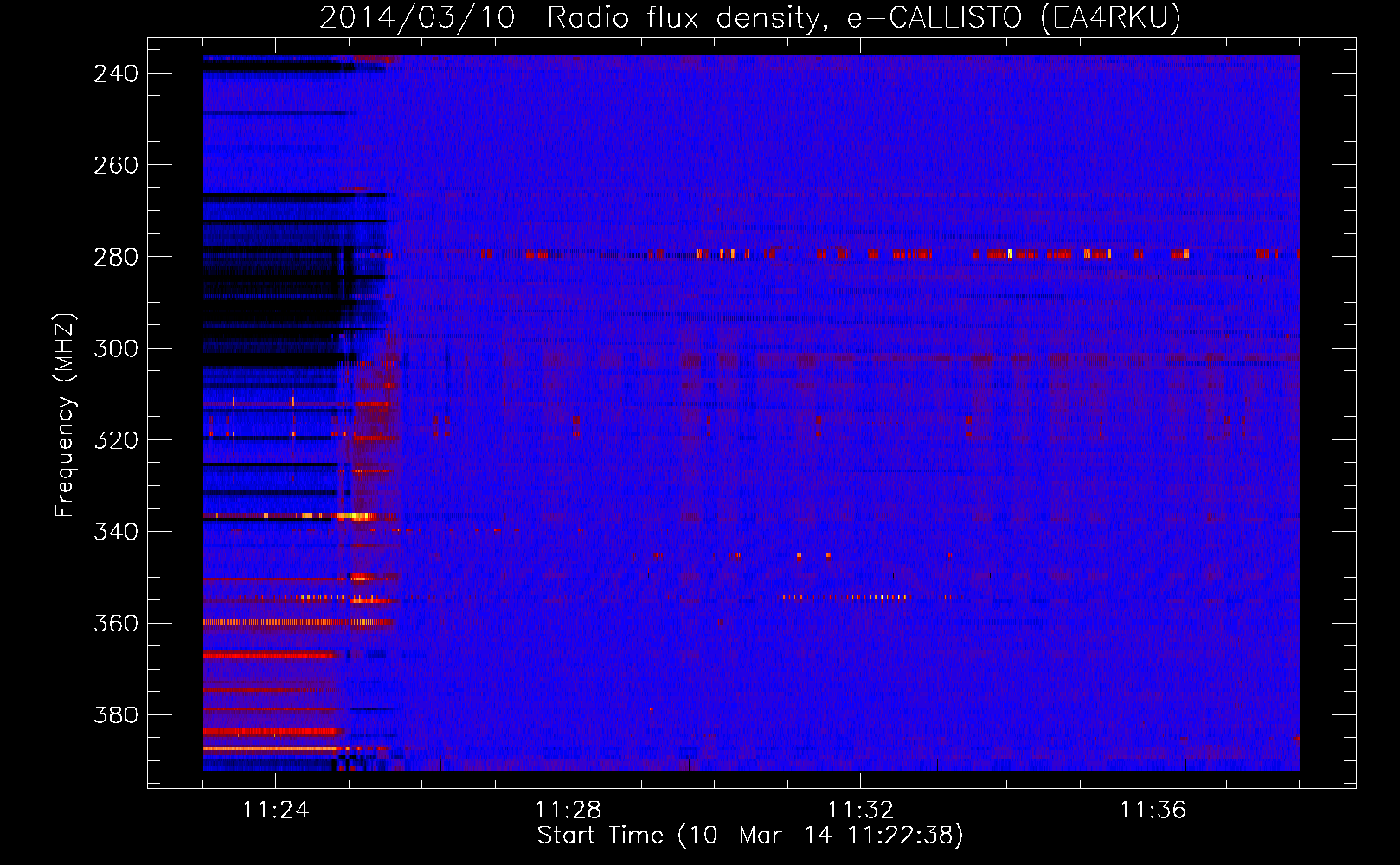The image size is (1400, 865).
Task: Click the 380 frequency tick label
Action: tap(116, 715)
